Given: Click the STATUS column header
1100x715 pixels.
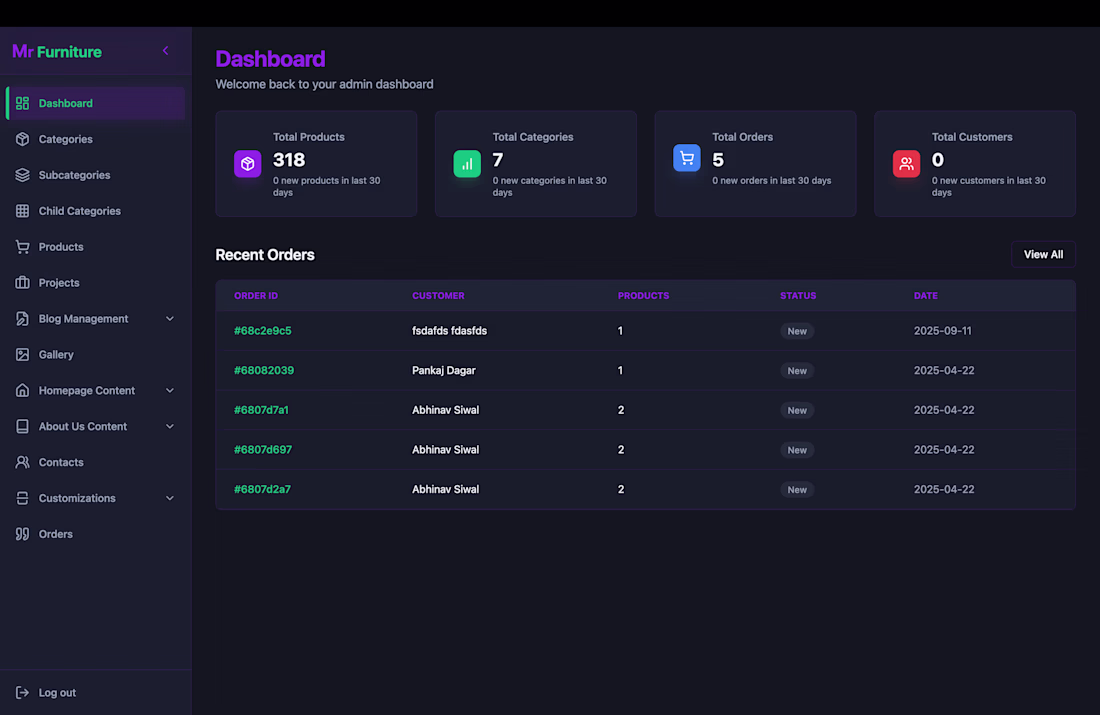Looking at the screenshot, I should point(798,295).
